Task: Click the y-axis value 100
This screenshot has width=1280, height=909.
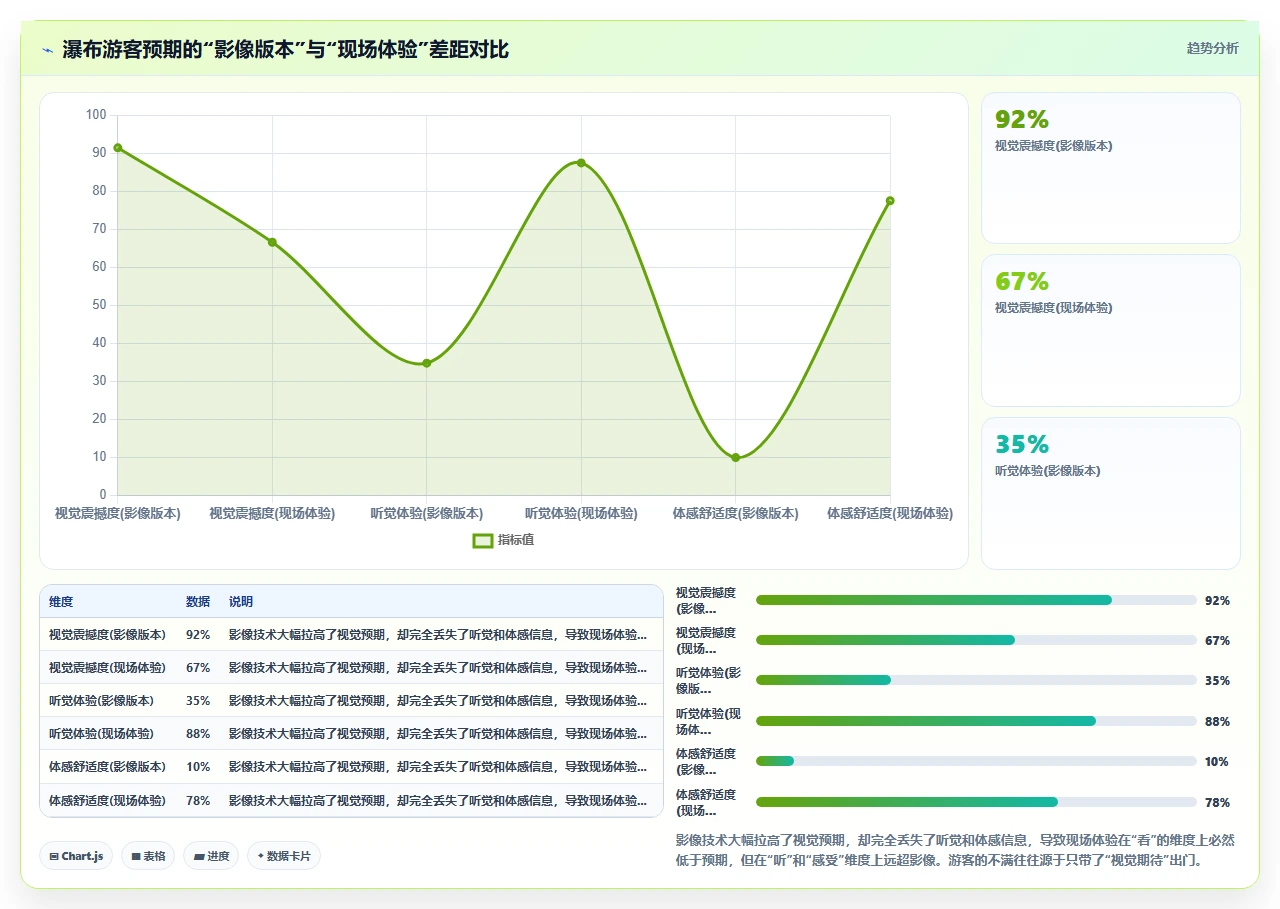Action: tap(96, 115)
